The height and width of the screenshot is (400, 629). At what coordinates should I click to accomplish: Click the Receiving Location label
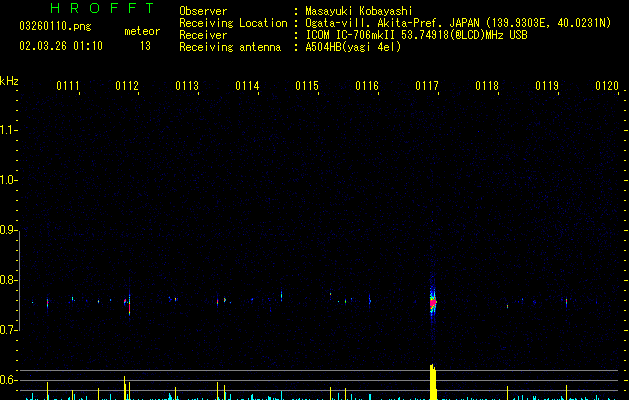point(233,23)
